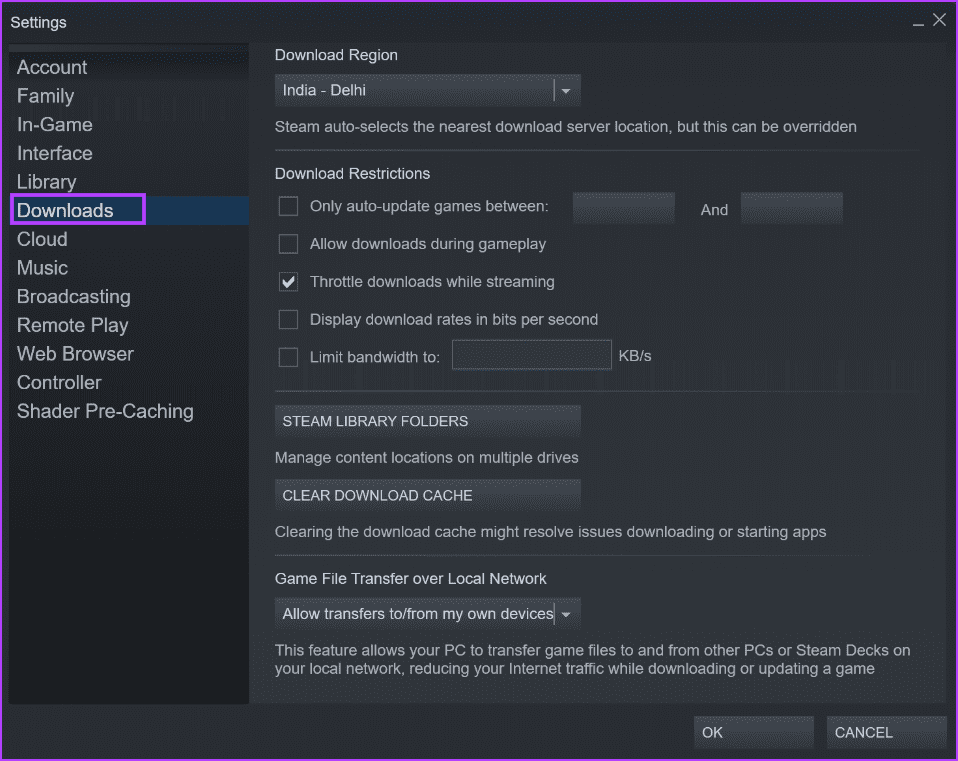Click the arrow on Allow transfers dropdown

[566, 614]
